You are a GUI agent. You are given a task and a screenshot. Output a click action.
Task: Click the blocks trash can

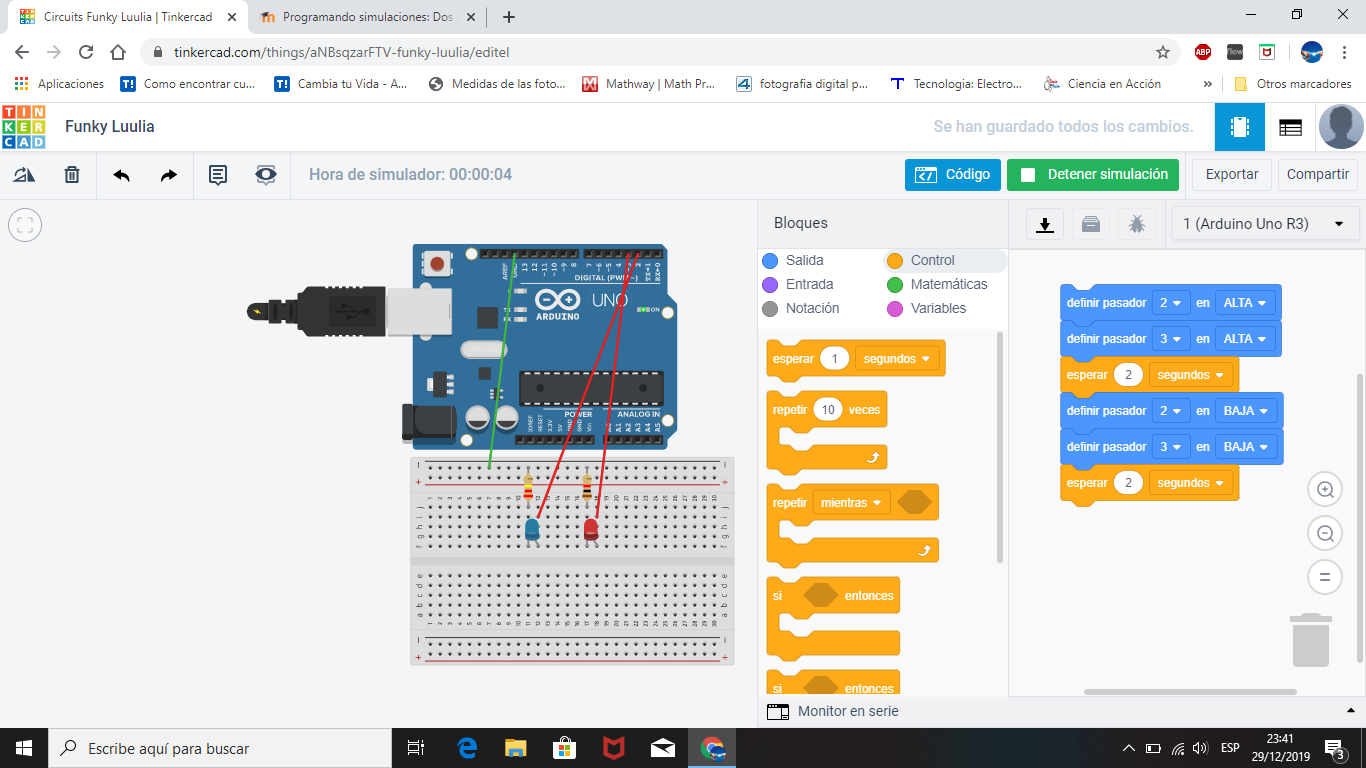(1311, 640)
